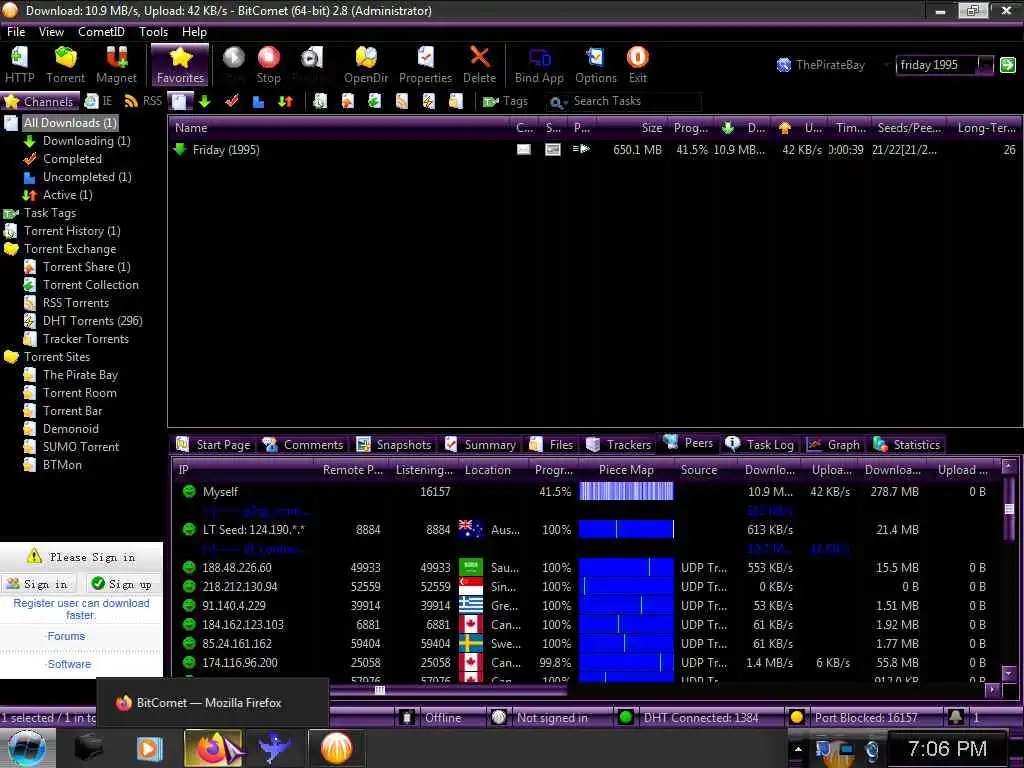Open The Pirate Bay site entry
The image size is (1024, 768).
(80, 375)
